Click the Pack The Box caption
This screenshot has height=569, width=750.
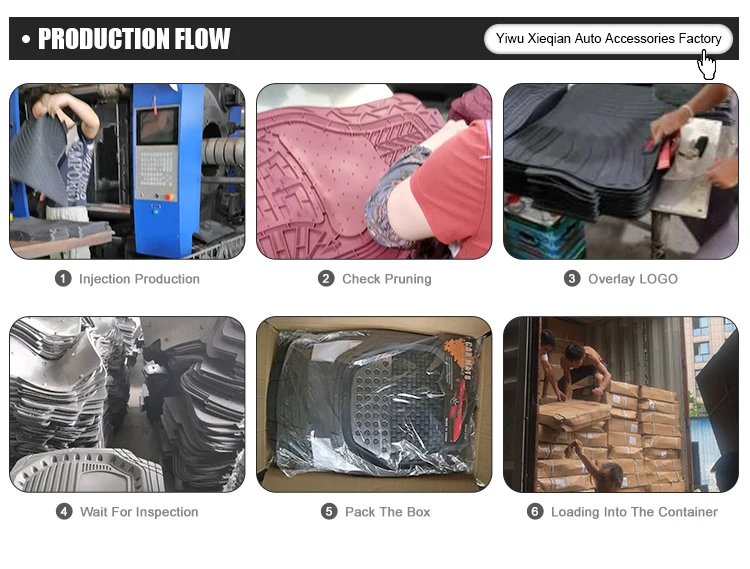pyautogui.click(x=387, y=512)
